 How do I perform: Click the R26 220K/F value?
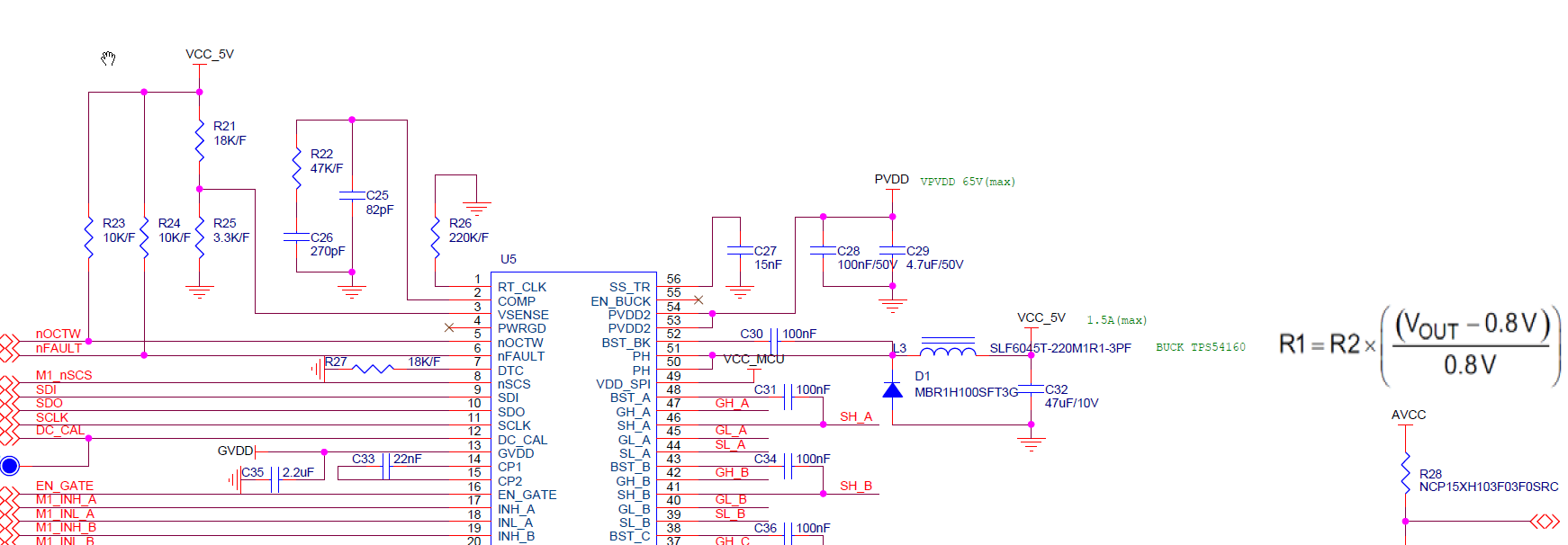pos(469,237)
